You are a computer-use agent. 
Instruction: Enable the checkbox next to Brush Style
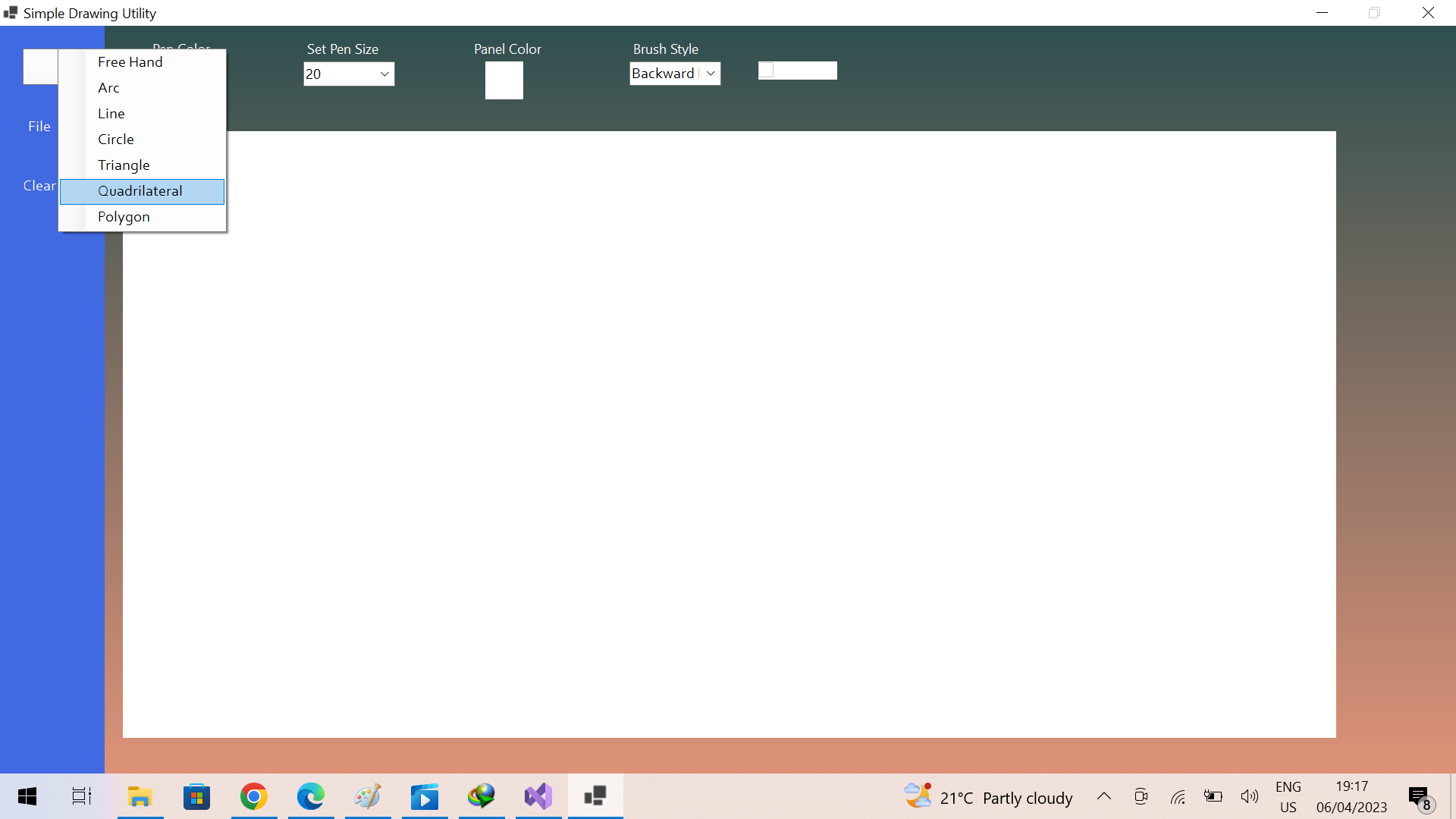pyautogui.click(x=766, y=69)
